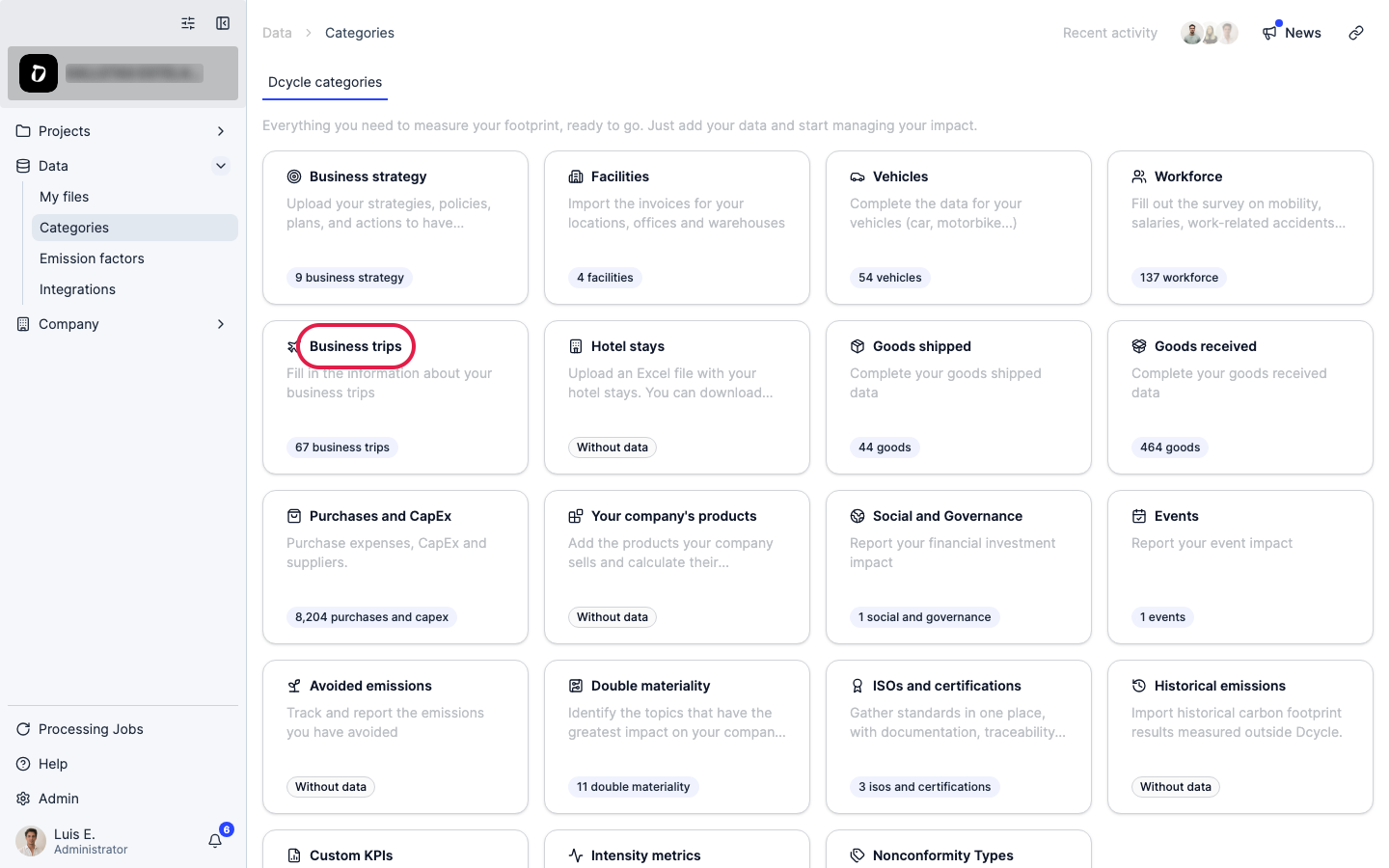Screen dimensions: 1389x868
Task: Click the '54 vehicles' badge
Action: click(x=890, y=278)
